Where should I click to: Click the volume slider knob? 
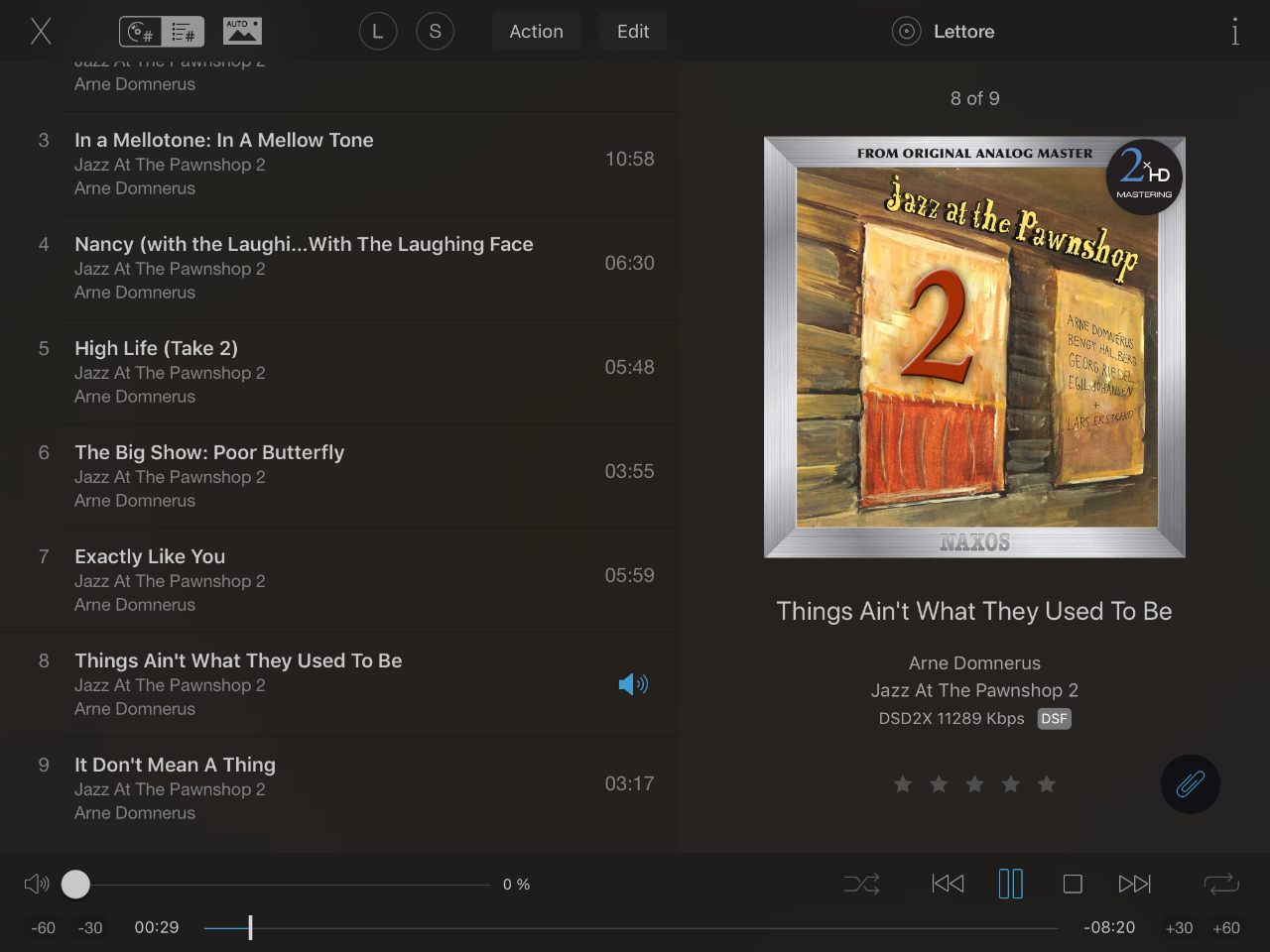point(75,884)
